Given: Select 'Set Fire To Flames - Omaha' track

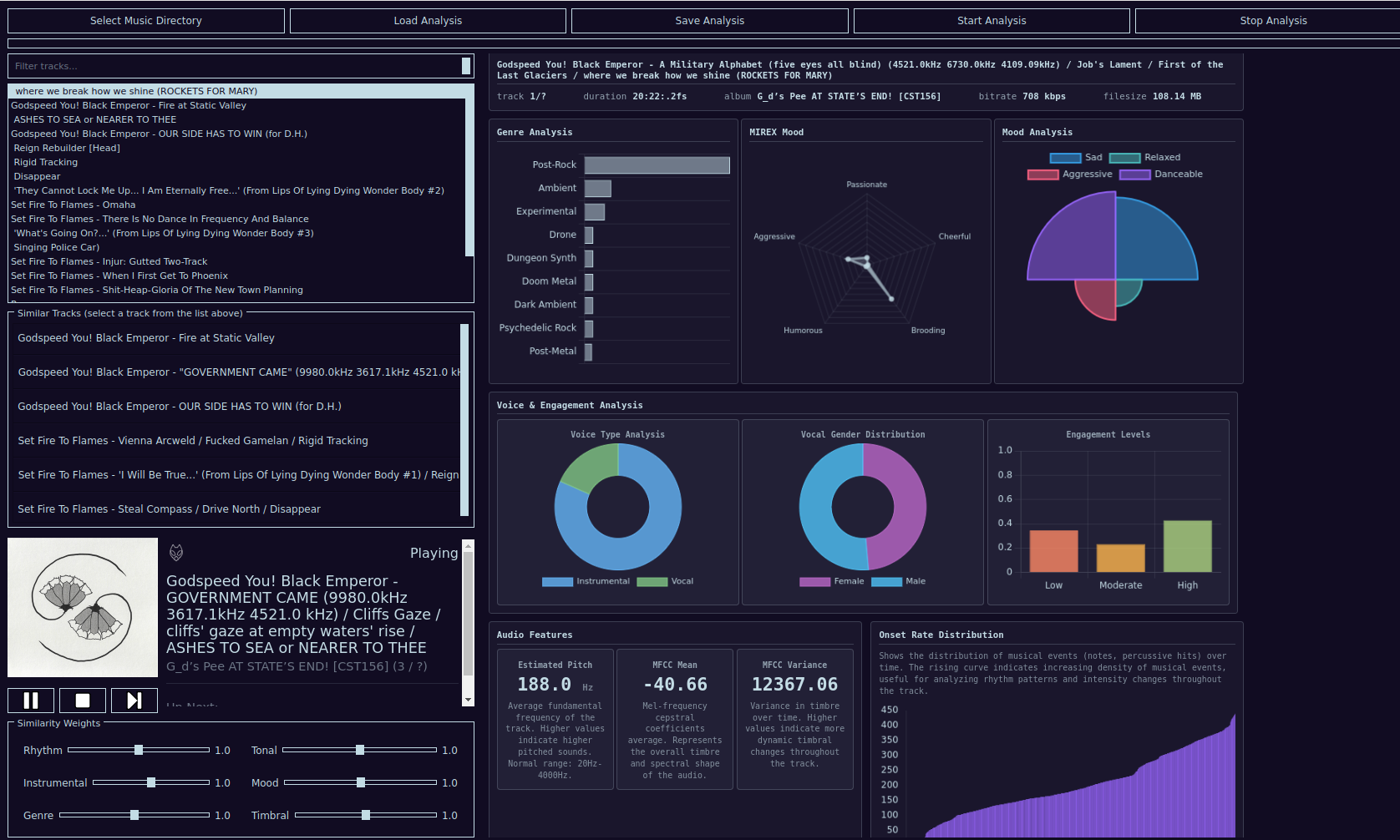Looking at the screenshot, I should [x=236, y=205].
